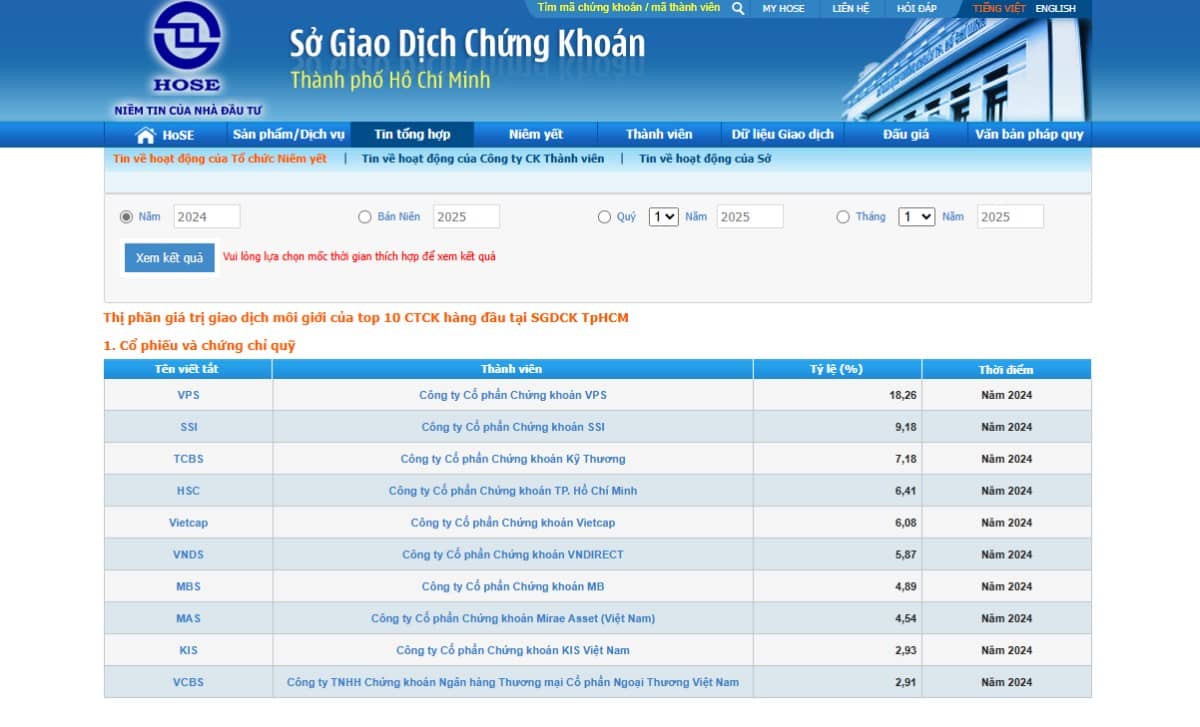Click the VPS abbreviation cell

pos(188,395)
